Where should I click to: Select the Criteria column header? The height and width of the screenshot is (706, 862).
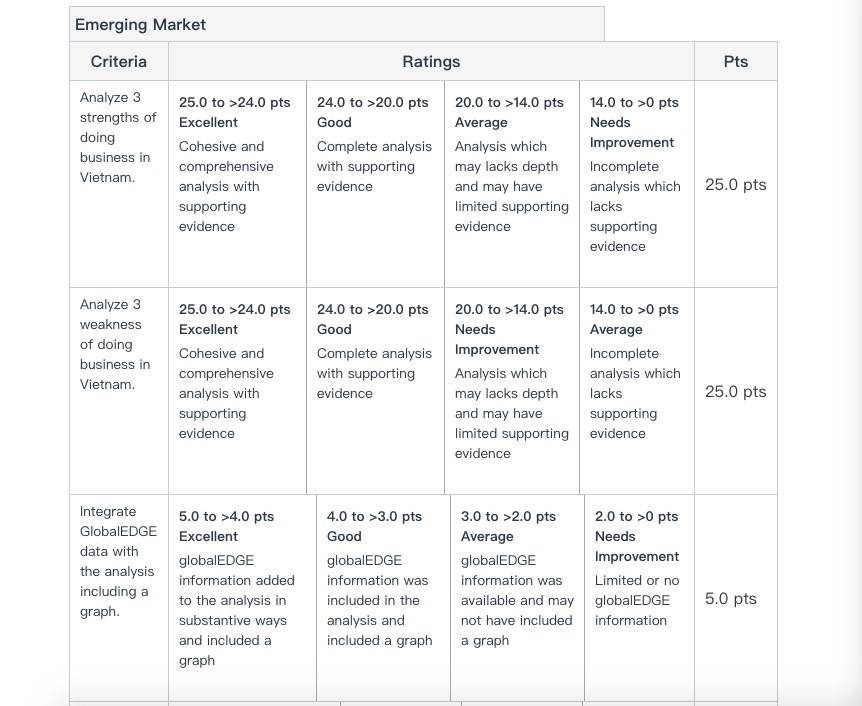119,62
